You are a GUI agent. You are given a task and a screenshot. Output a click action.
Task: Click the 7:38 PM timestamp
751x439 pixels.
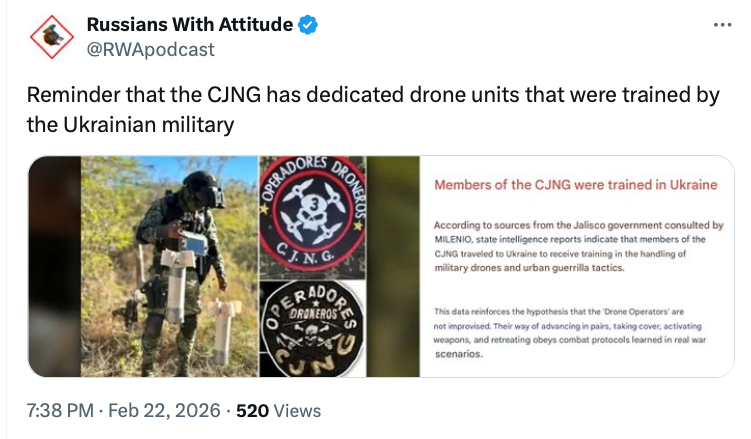pos(61,411)
